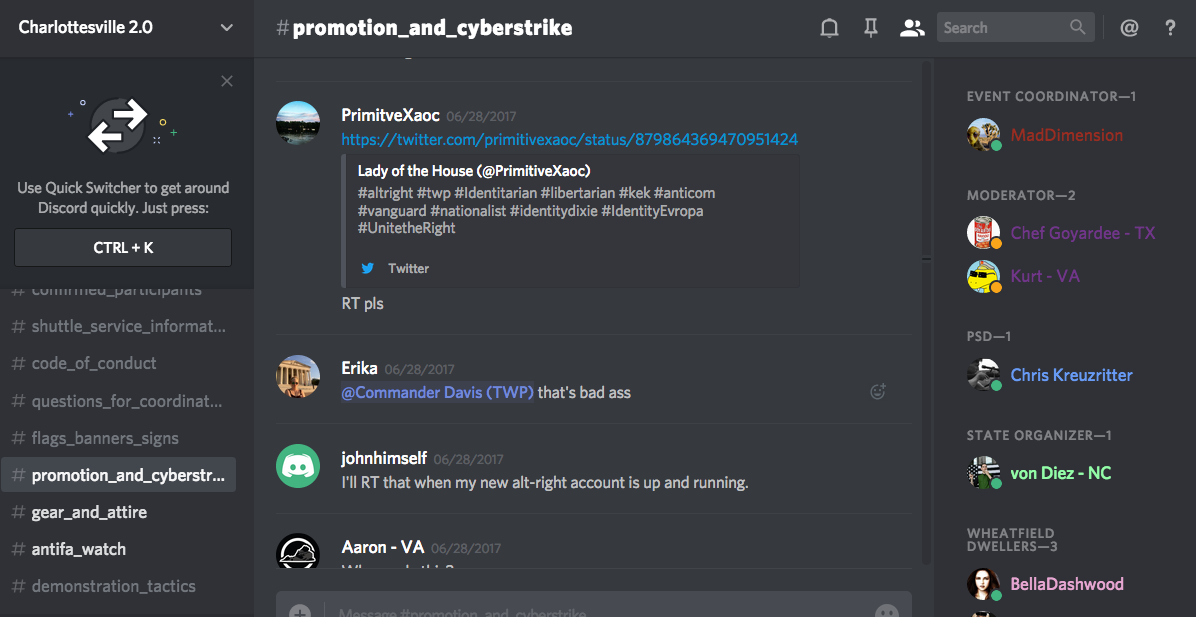Add a reaction to Erika's message

[x=878, y=392]
